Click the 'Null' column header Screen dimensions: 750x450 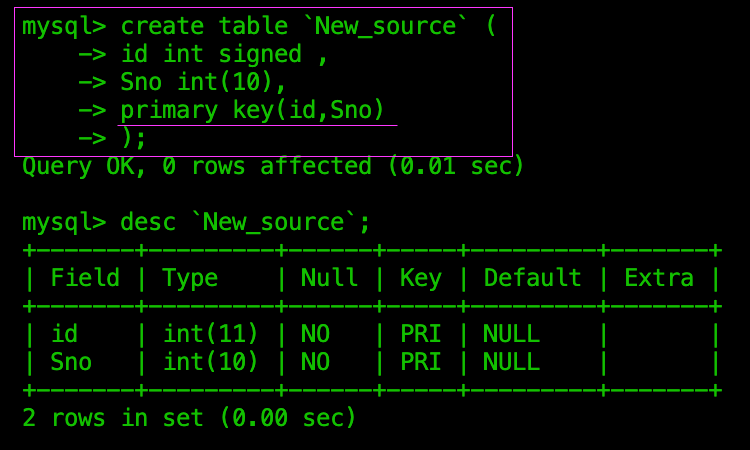pos(329,278)
